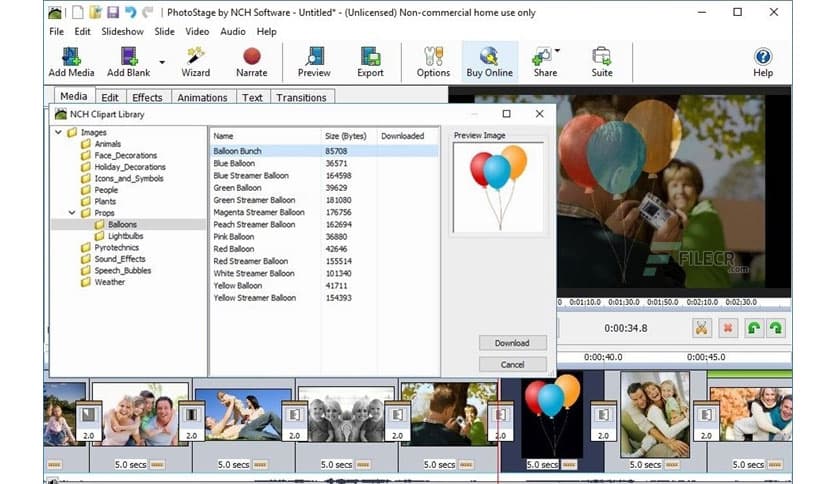The width and height of the screenshot is (836, 484).
Task: Open the Share dropdown arrow
Action: [x=558, y=51]
